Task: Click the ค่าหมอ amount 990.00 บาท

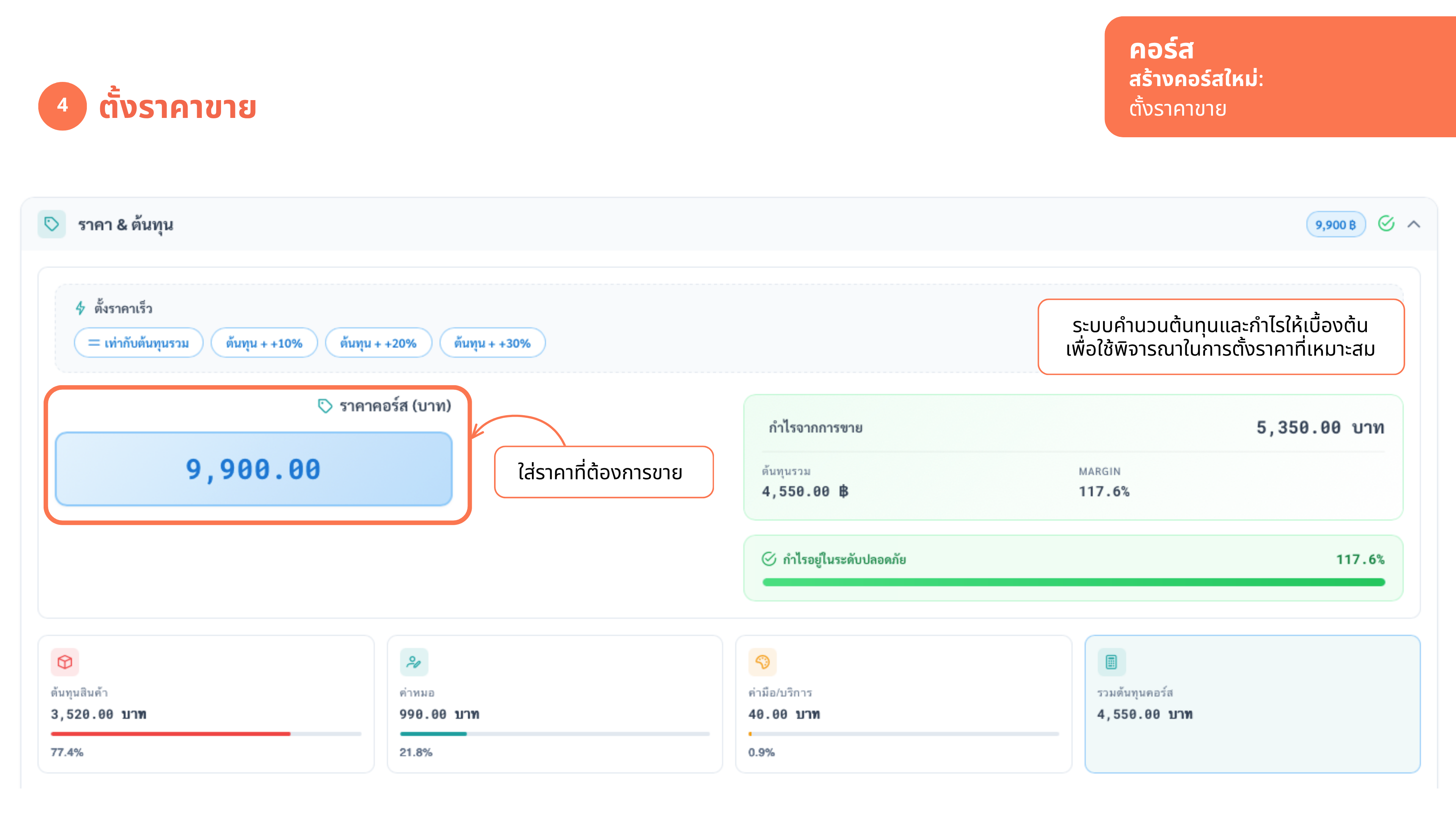Action: tap(439, 714)
